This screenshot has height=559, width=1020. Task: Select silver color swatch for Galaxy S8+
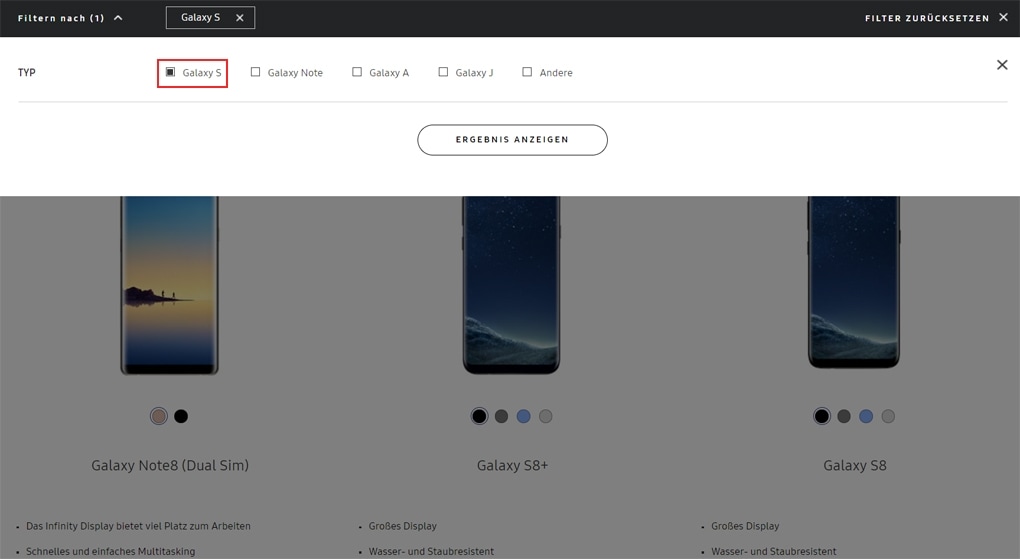[546, 416]
